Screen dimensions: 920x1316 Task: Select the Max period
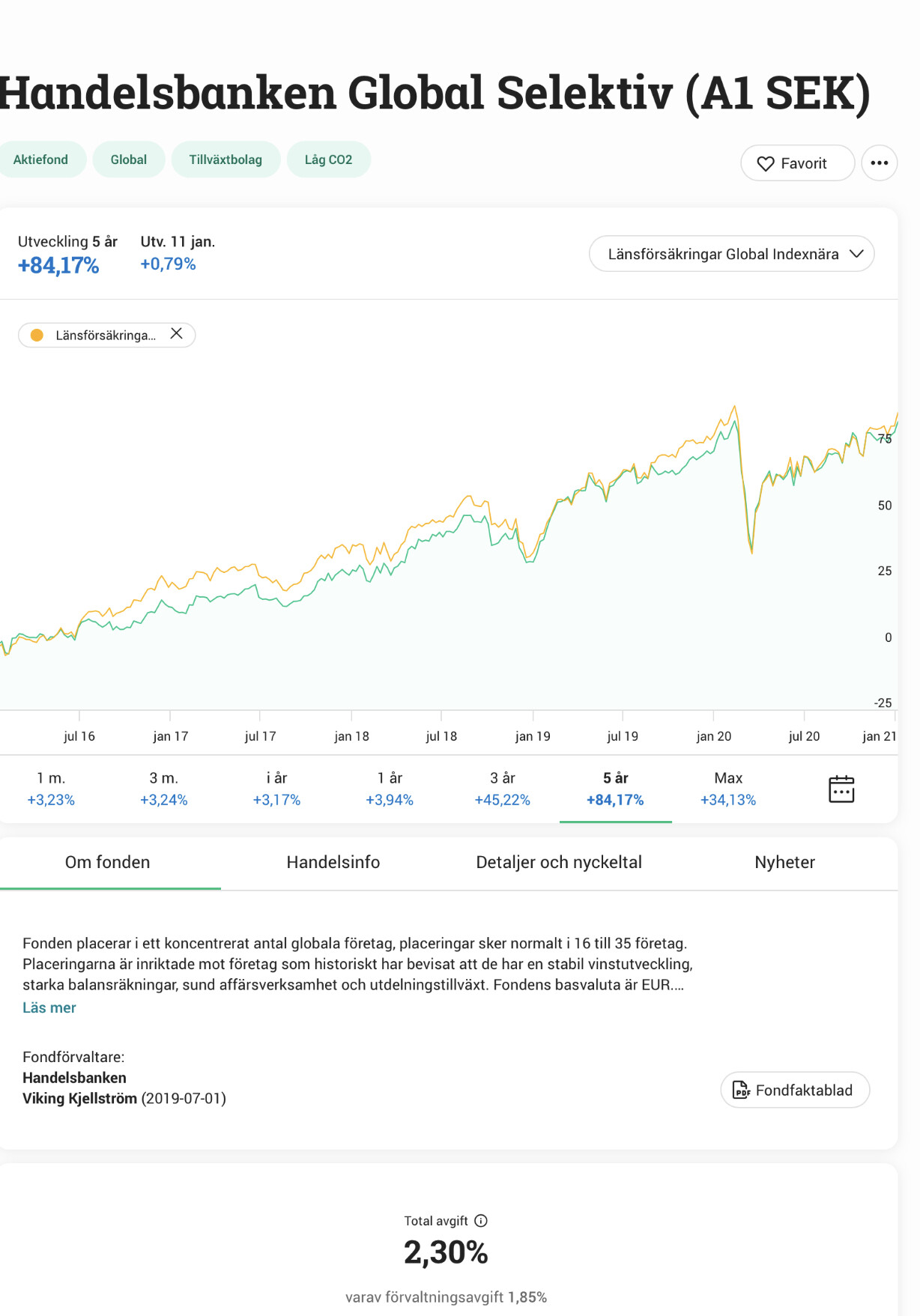point(728,789)
